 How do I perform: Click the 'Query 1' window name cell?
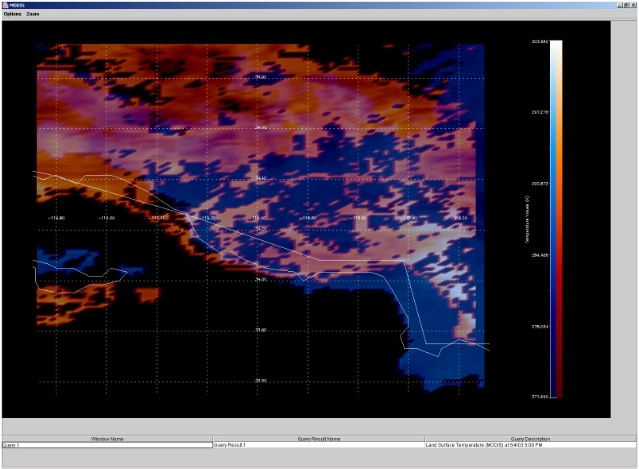point(107,445)
